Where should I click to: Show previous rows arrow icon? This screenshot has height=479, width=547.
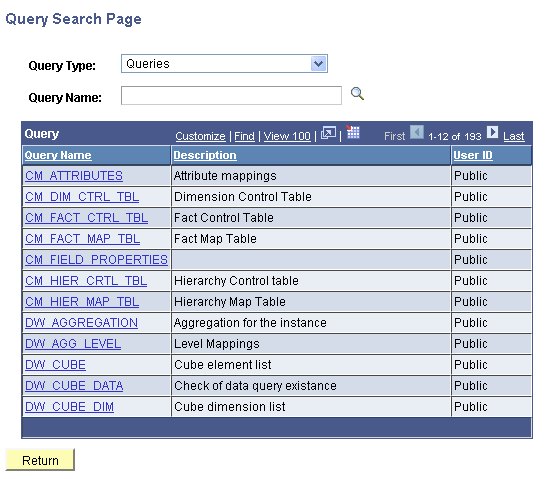point(417,133)
